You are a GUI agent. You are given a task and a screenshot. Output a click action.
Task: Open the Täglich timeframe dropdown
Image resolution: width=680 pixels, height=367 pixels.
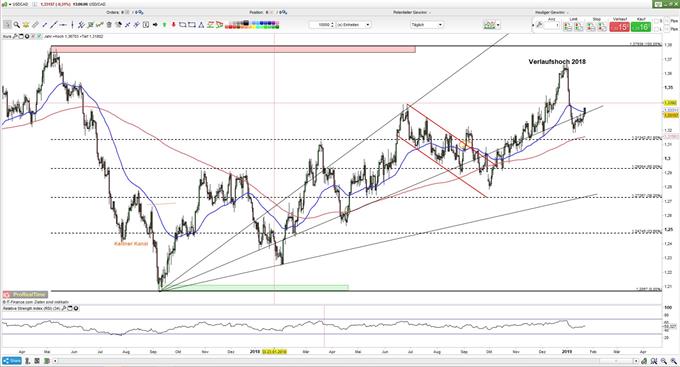pos(427,25)
